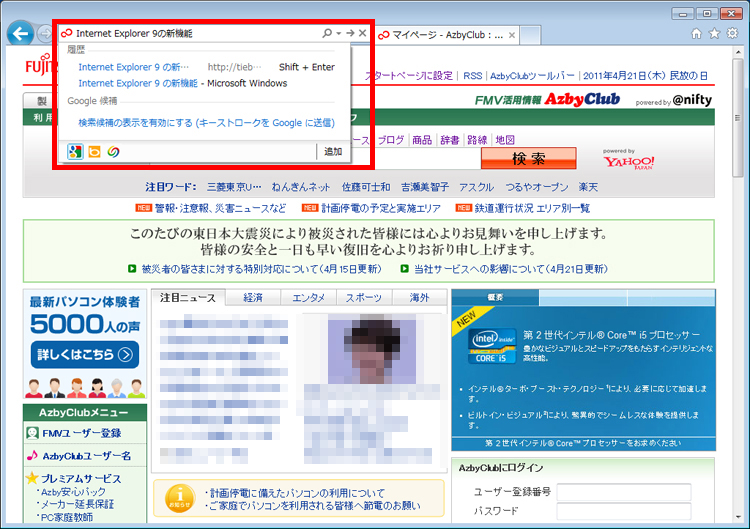Click trending word アスクル
This screenshot has width=750, height=529.
(x=476, y=187)
